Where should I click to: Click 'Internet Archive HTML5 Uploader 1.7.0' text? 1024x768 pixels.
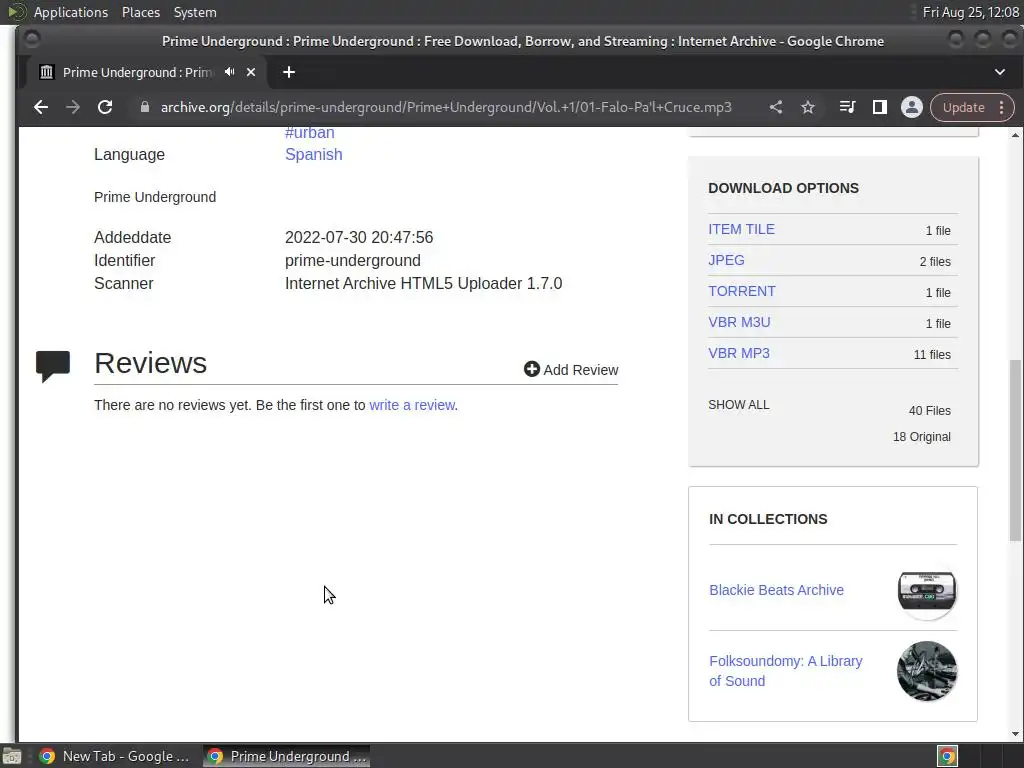(x=423, y=283)
